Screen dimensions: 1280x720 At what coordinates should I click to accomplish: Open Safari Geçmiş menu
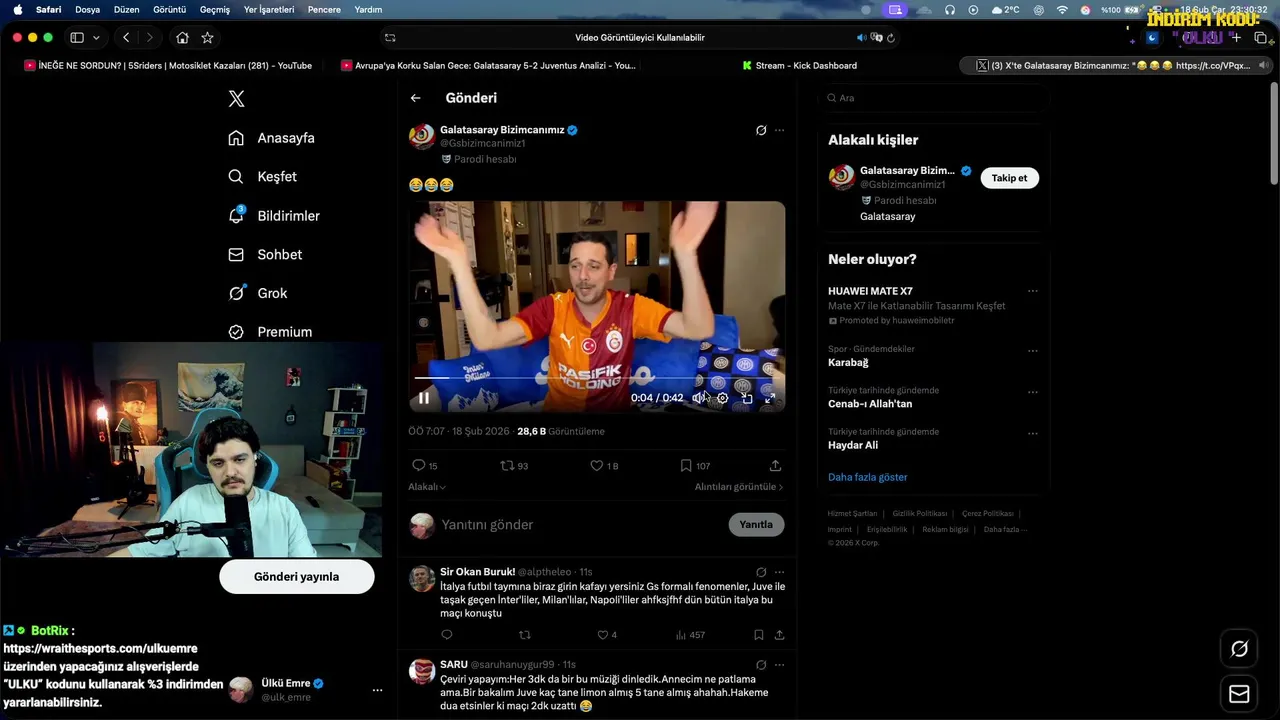[x=215, y=9]
